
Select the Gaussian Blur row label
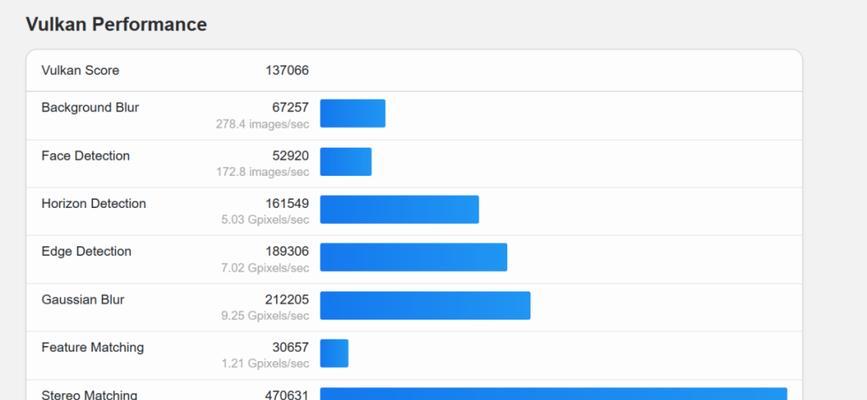click(83, 299)
